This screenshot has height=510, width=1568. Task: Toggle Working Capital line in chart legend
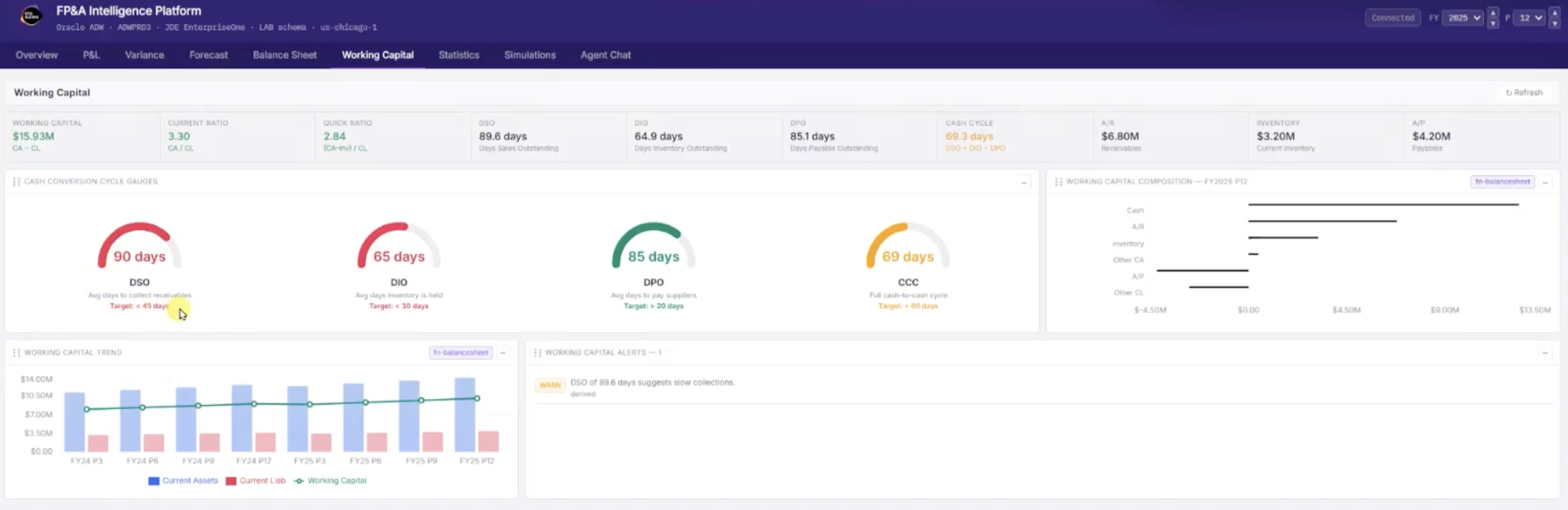click(x=330, y=481)
